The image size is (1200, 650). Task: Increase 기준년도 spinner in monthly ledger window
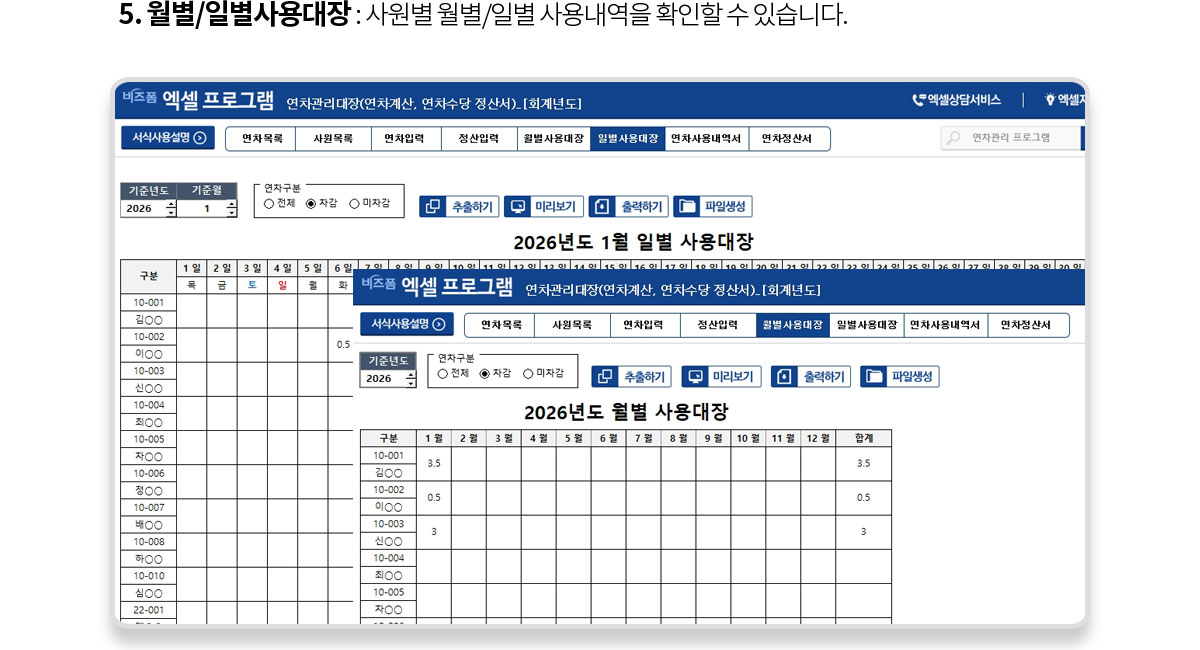(410, 374)
